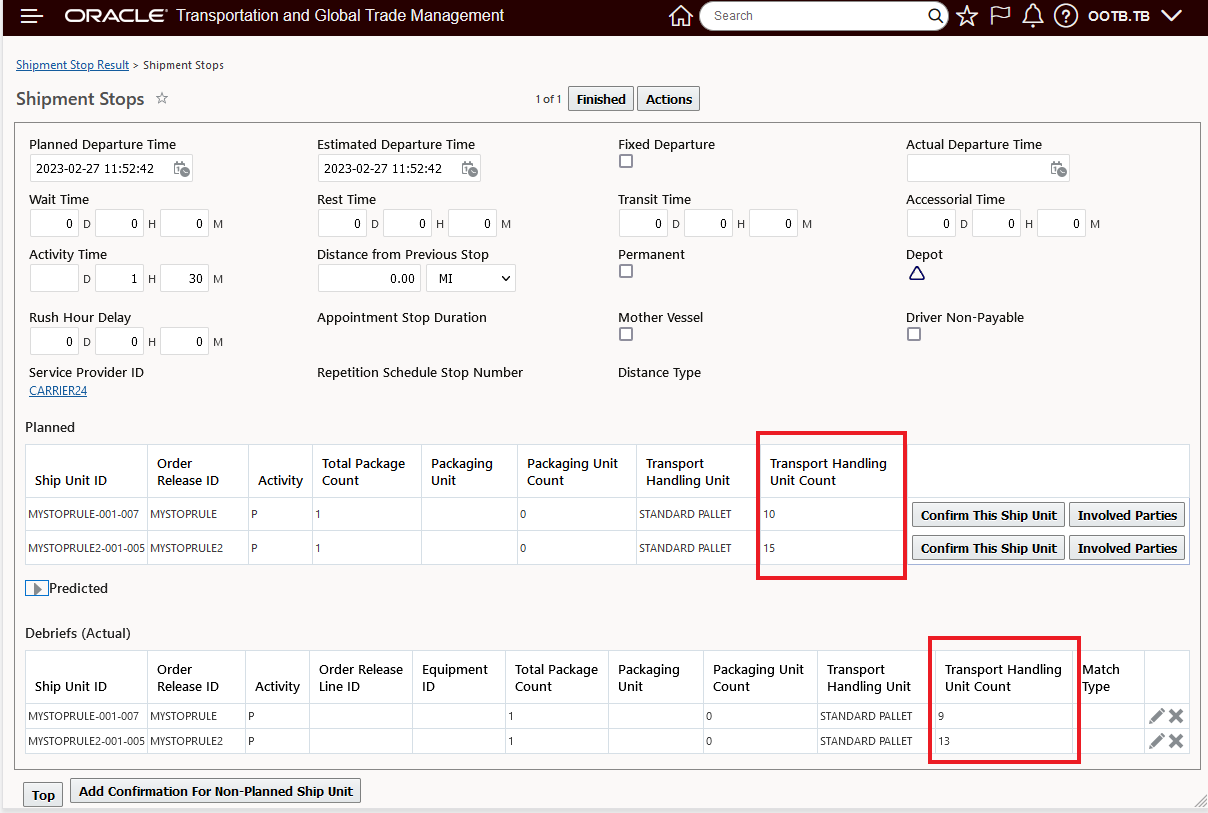The width and height of the screenshot is (1208, 813).
Task: Open the distance unit MI dropdown
Action: pyautogui.click(x=471, y=278)
